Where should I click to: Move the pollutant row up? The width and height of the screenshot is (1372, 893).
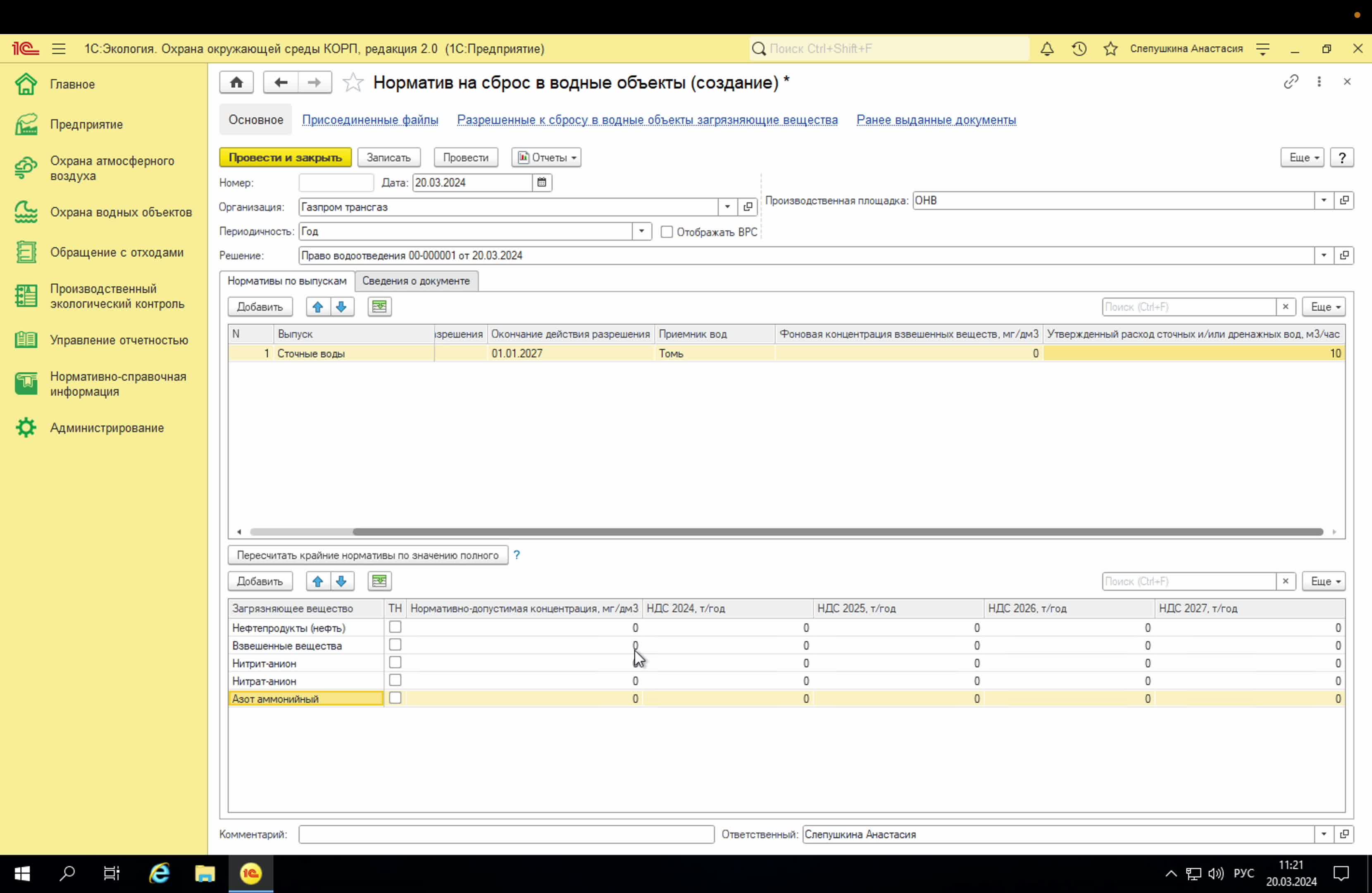click(x=318, y=582)
